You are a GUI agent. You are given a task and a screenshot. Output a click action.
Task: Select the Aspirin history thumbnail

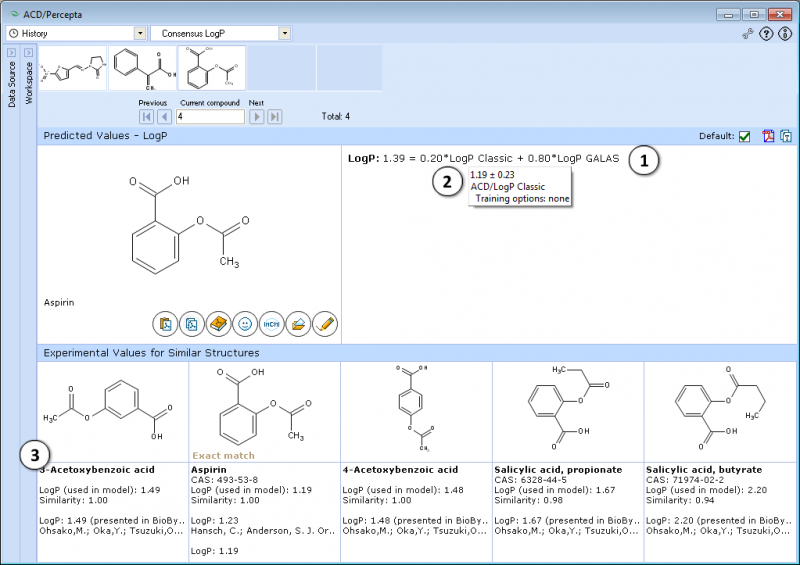click(x=212, y=68)
